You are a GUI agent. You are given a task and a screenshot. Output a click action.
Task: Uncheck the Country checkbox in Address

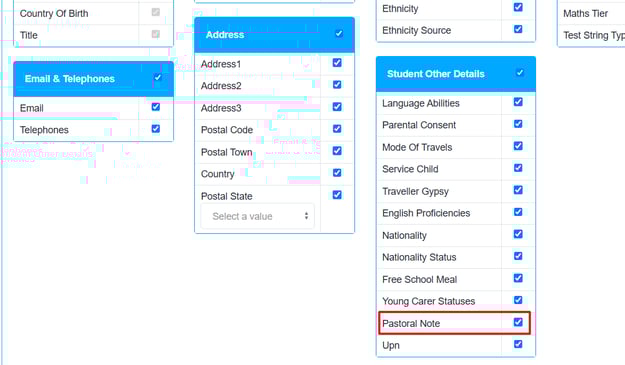point(337,173)
